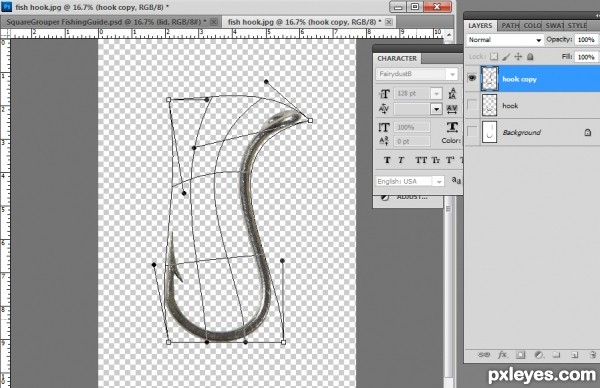
Task: Click the baseline shift 0 pt field
Action: click(412, 141)
